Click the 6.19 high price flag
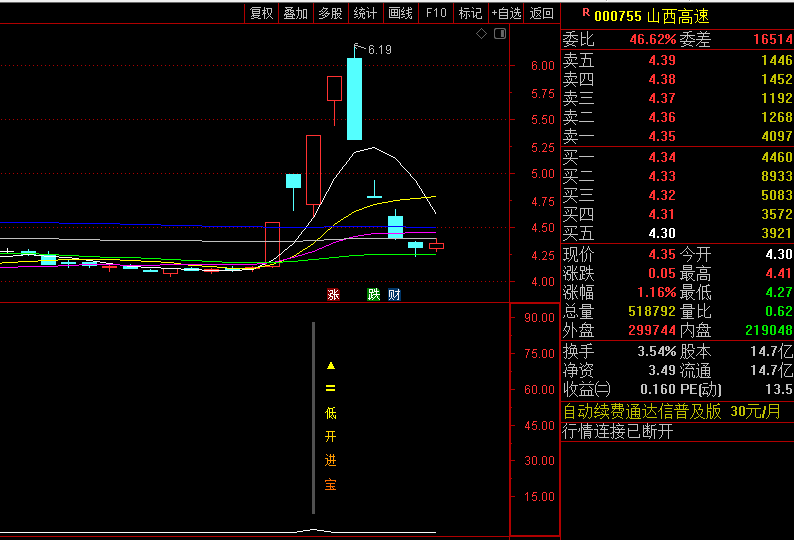The width and height of the screenshot is (794, 540). tap(377, 49)
